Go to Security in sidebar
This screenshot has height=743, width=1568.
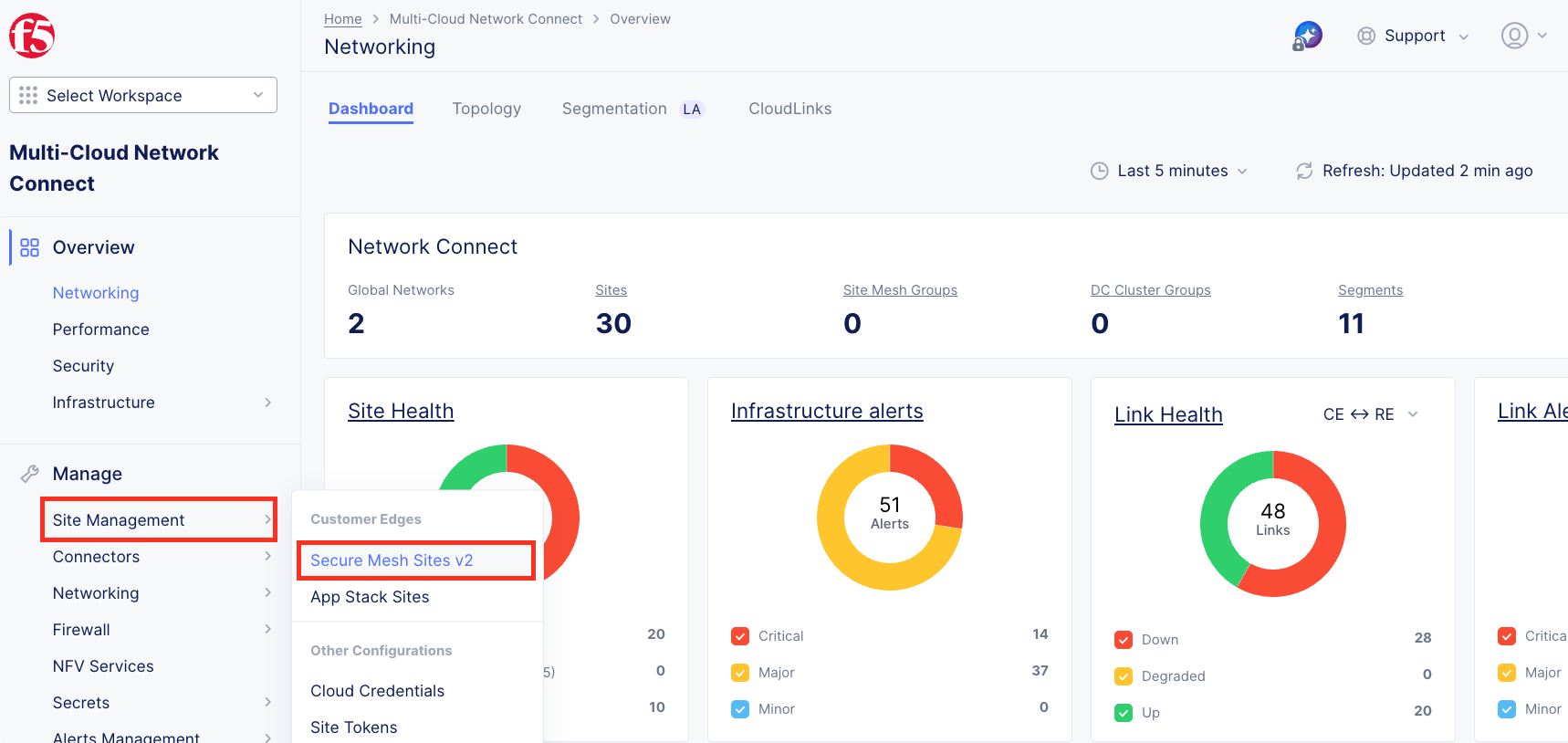83,366
